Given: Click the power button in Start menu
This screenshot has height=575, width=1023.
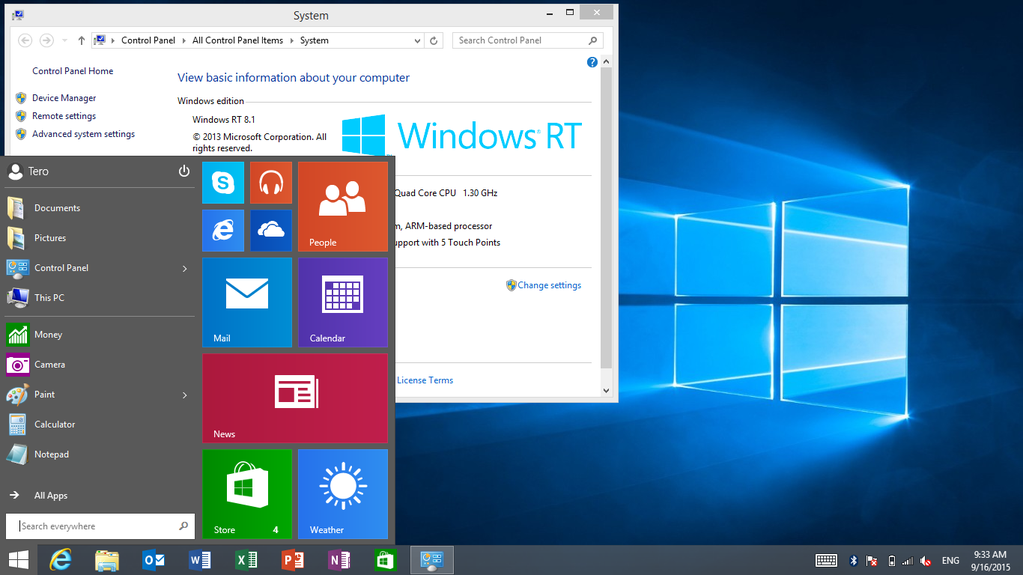Looking at the screenshot, I should (184, 171).
